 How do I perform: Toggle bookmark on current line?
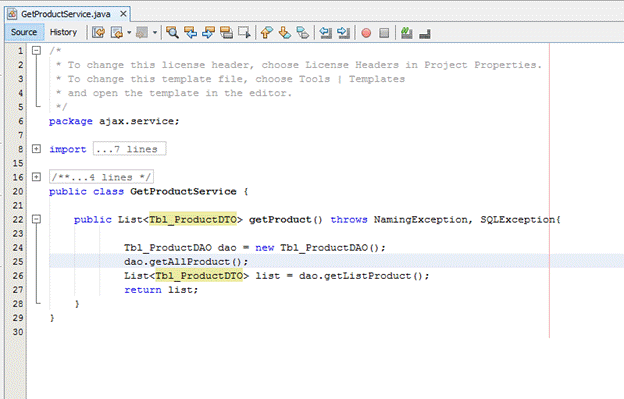click(302, 33)
